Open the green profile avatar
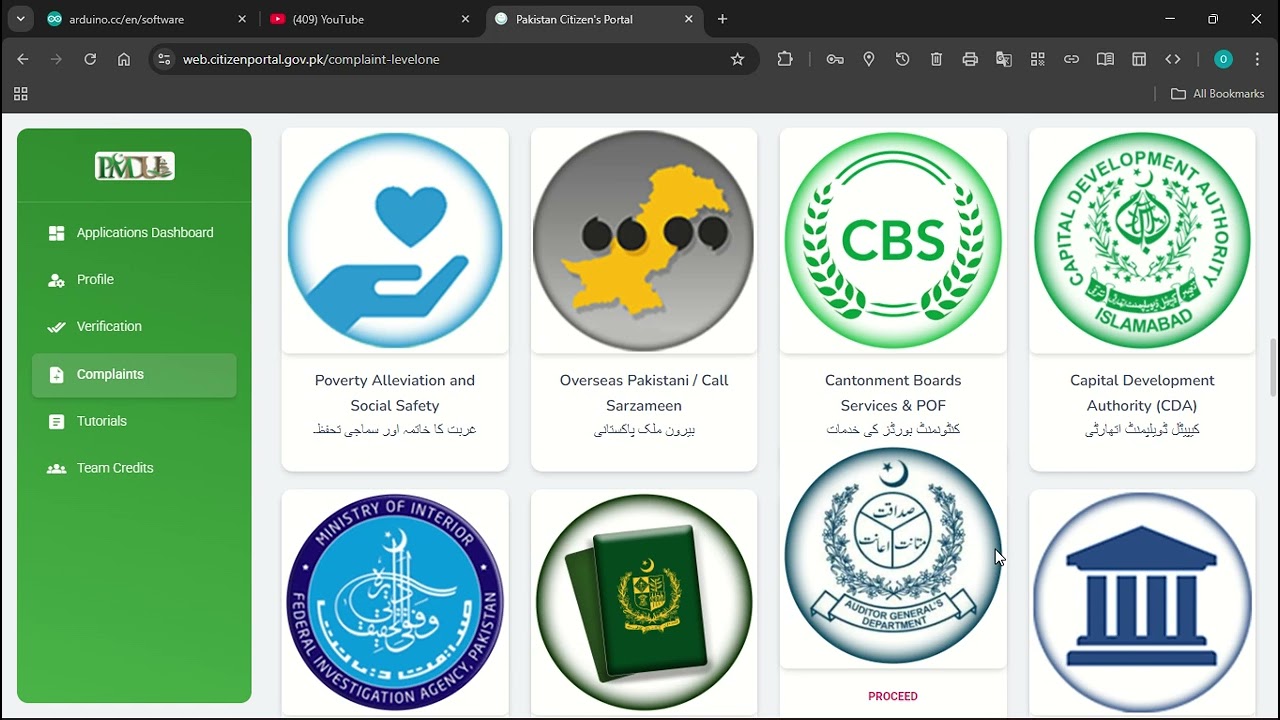Screen dimensions: 1280x720 [x=1223, y=59]
